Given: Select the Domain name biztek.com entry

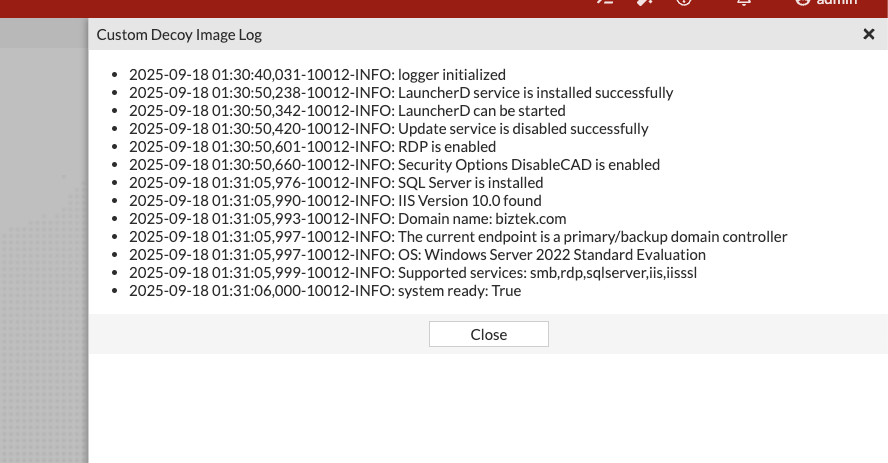Looking at the screenshot, I should click(348, 219).
